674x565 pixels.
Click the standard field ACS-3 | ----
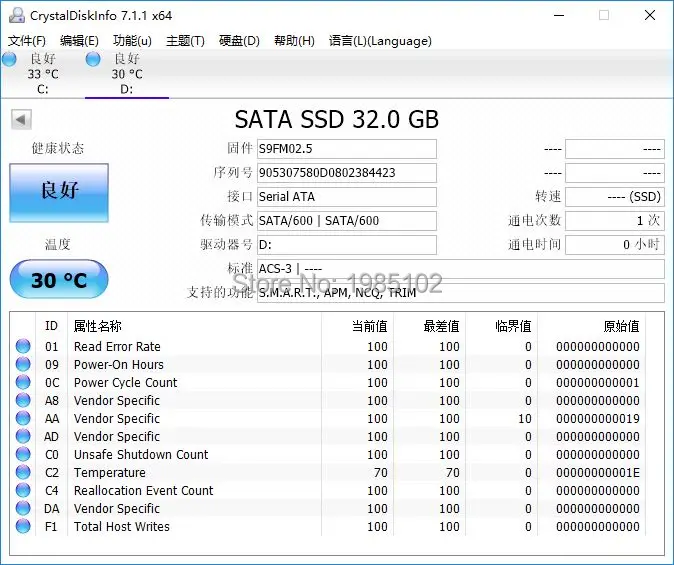pyautogui.click(x=461, y=269)
